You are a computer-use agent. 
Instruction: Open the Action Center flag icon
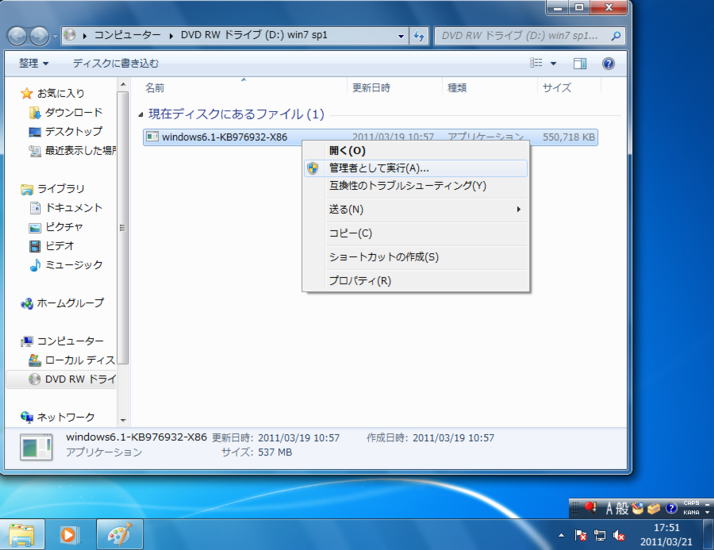(581, 535)
